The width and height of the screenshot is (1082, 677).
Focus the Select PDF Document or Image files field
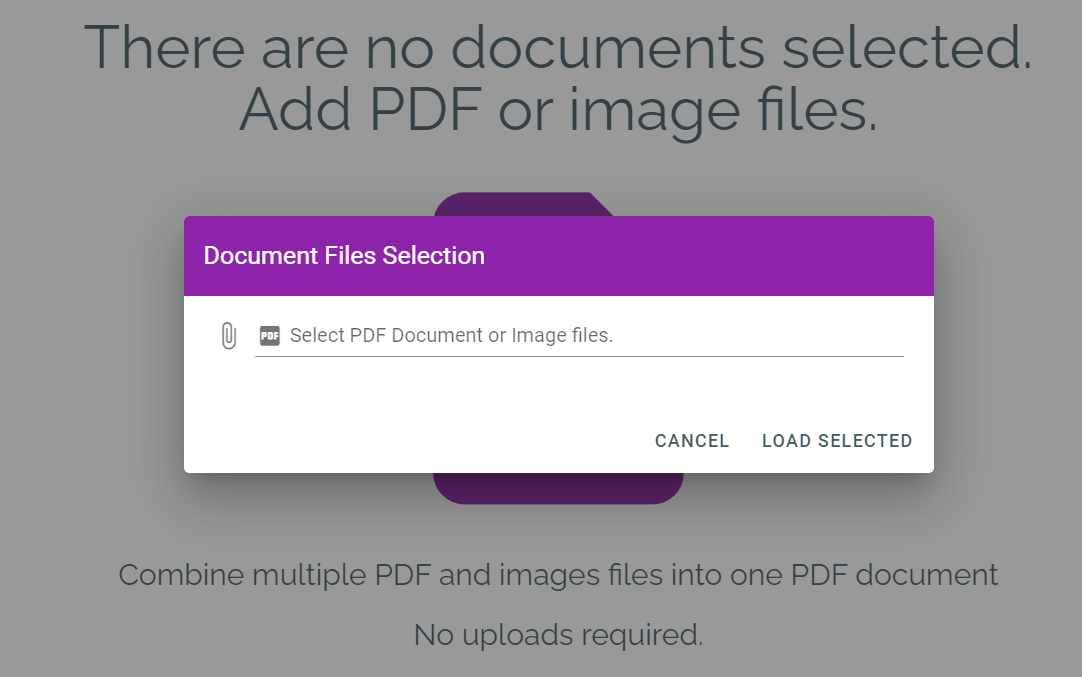(x=590, y=336)
